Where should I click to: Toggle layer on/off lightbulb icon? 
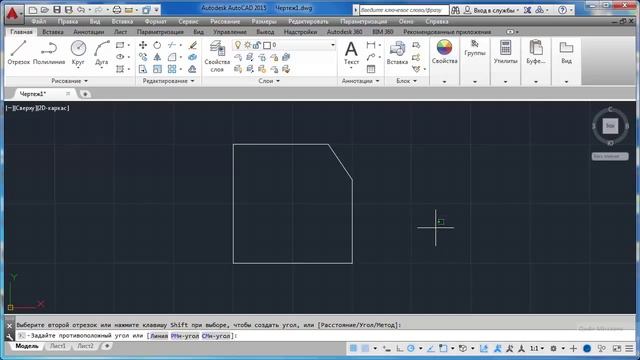click(238, 45)
